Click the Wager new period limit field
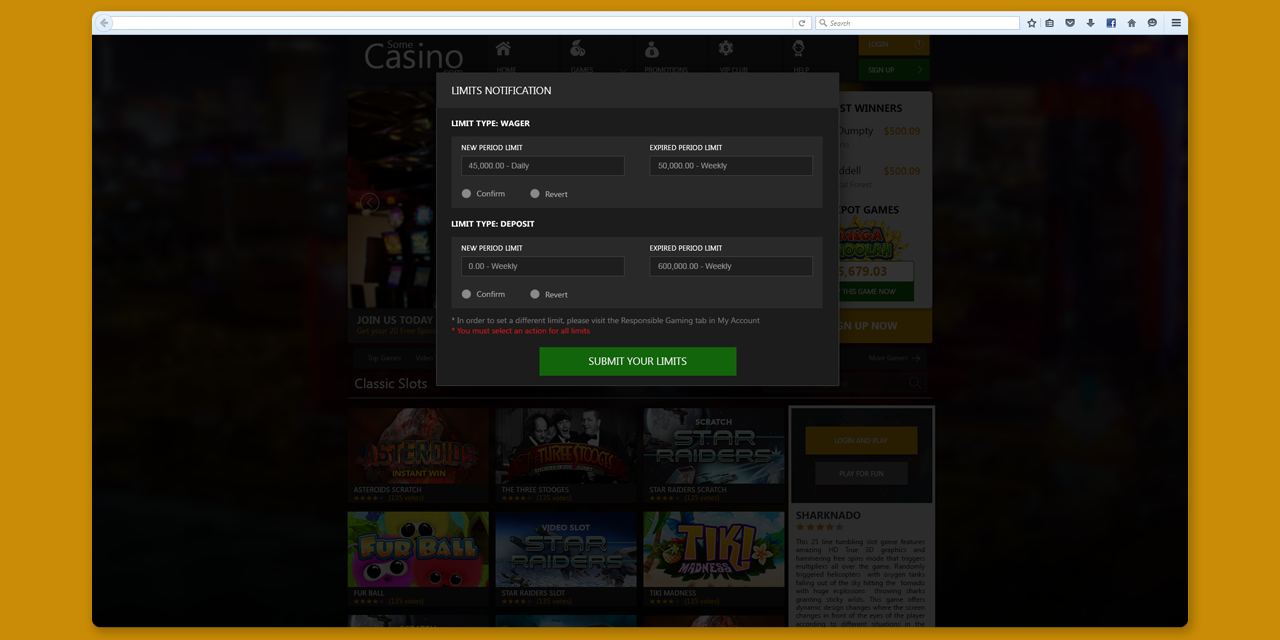 point(543,166)
